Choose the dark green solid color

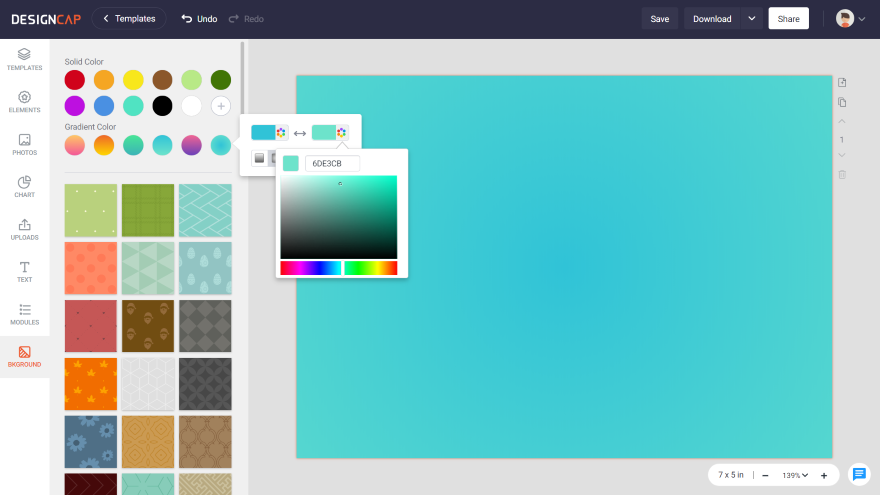(221, 80)
